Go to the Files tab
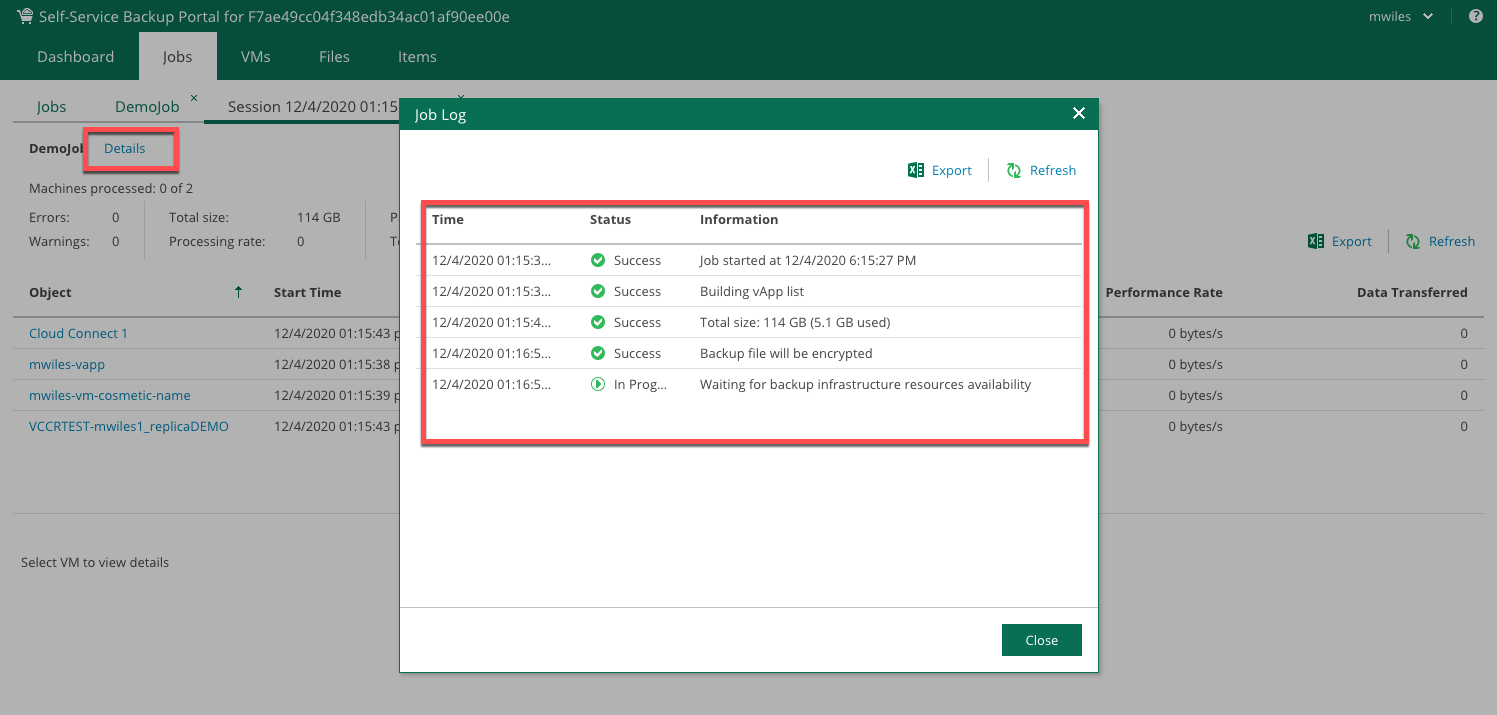 click(x=334, y=57)
